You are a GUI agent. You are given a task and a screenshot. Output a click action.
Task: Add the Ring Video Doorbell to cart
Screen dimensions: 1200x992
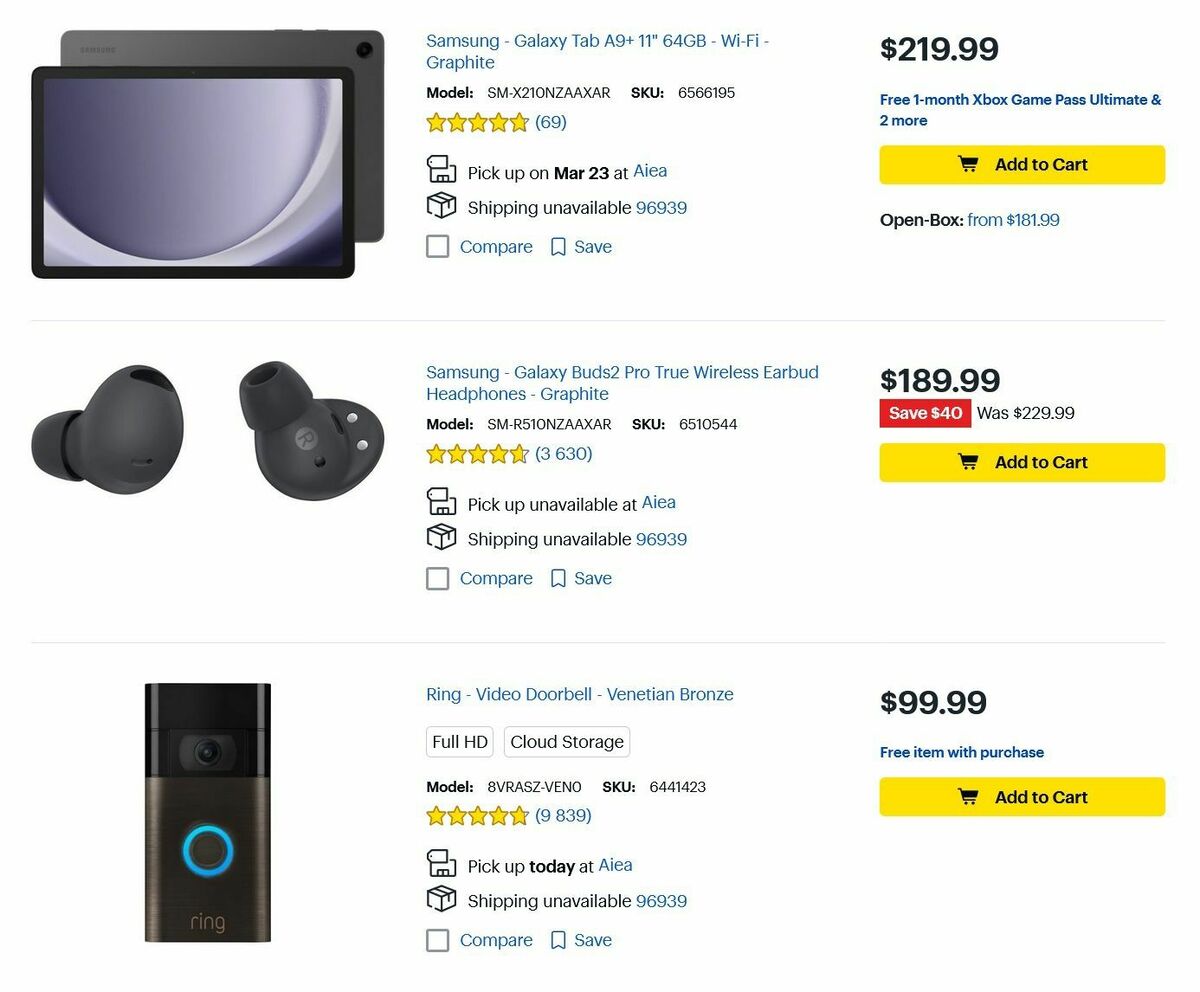pyautogui.click(x=1022, y=796)
